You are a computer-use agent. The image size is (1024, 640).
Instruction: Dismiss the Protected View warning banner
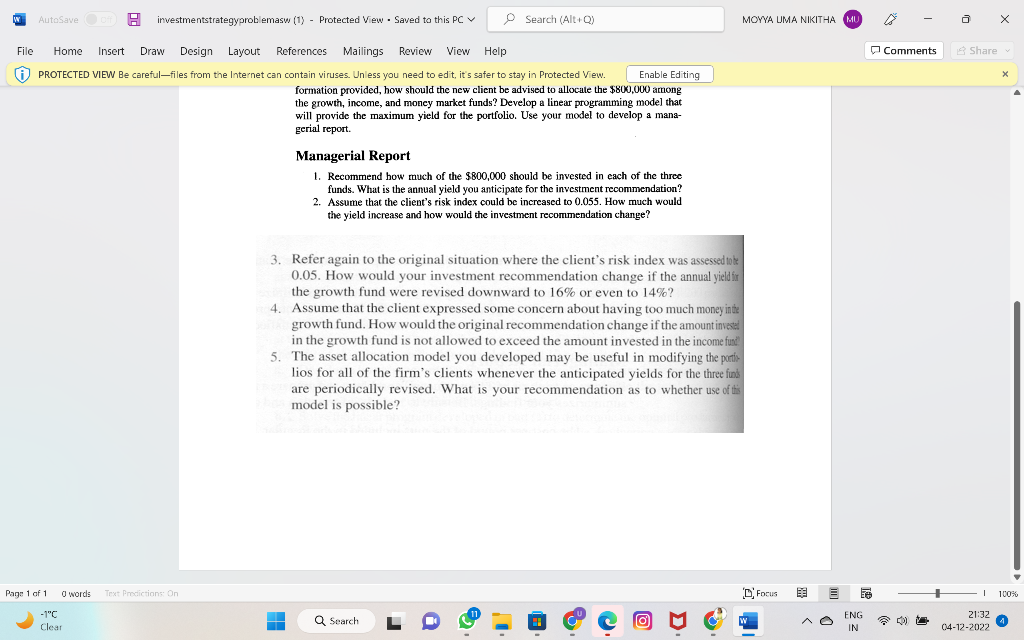[1004, 74]
